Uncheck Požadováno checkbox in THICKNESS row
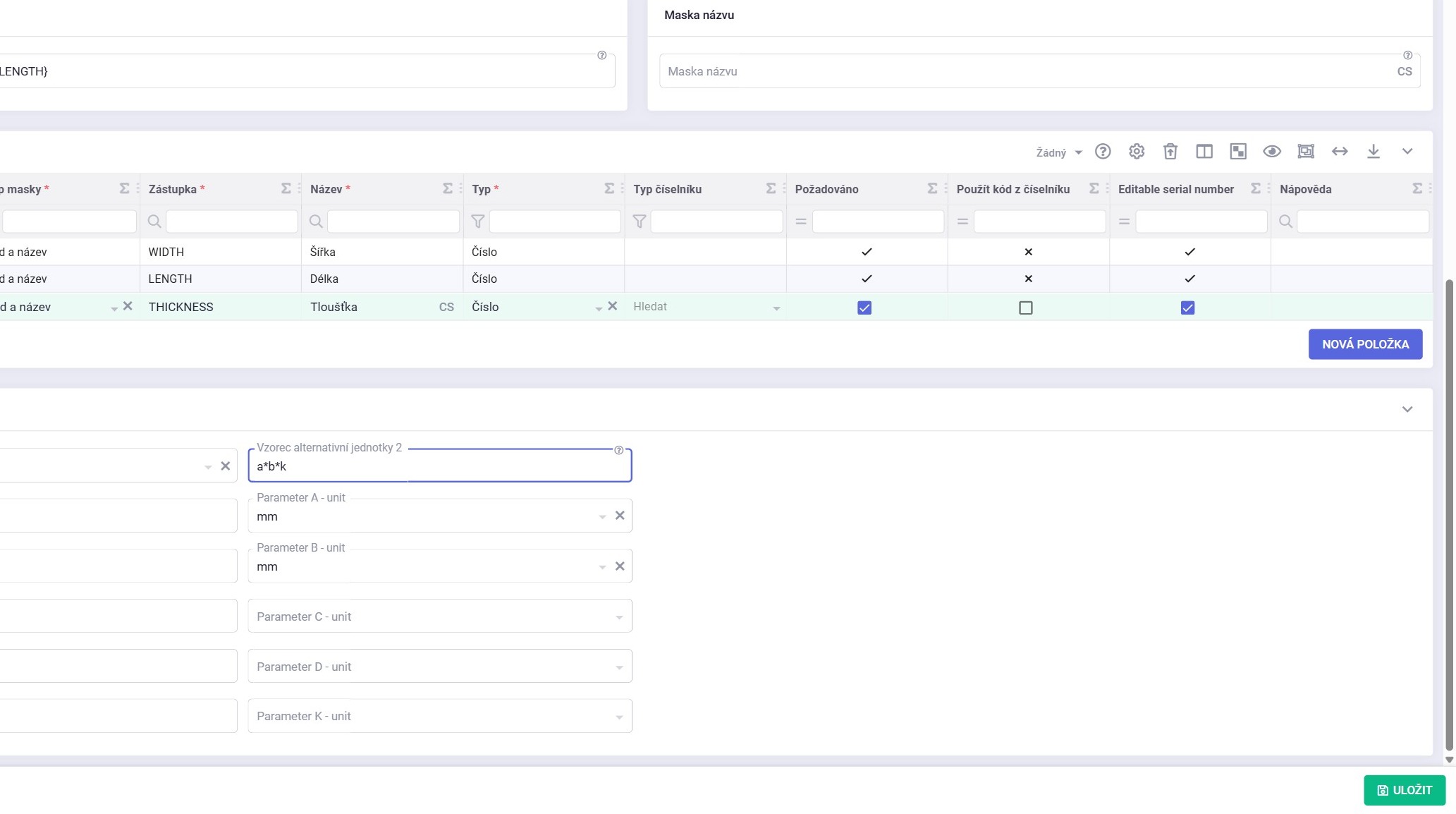The image size is (1456, 814). [864, 308]
